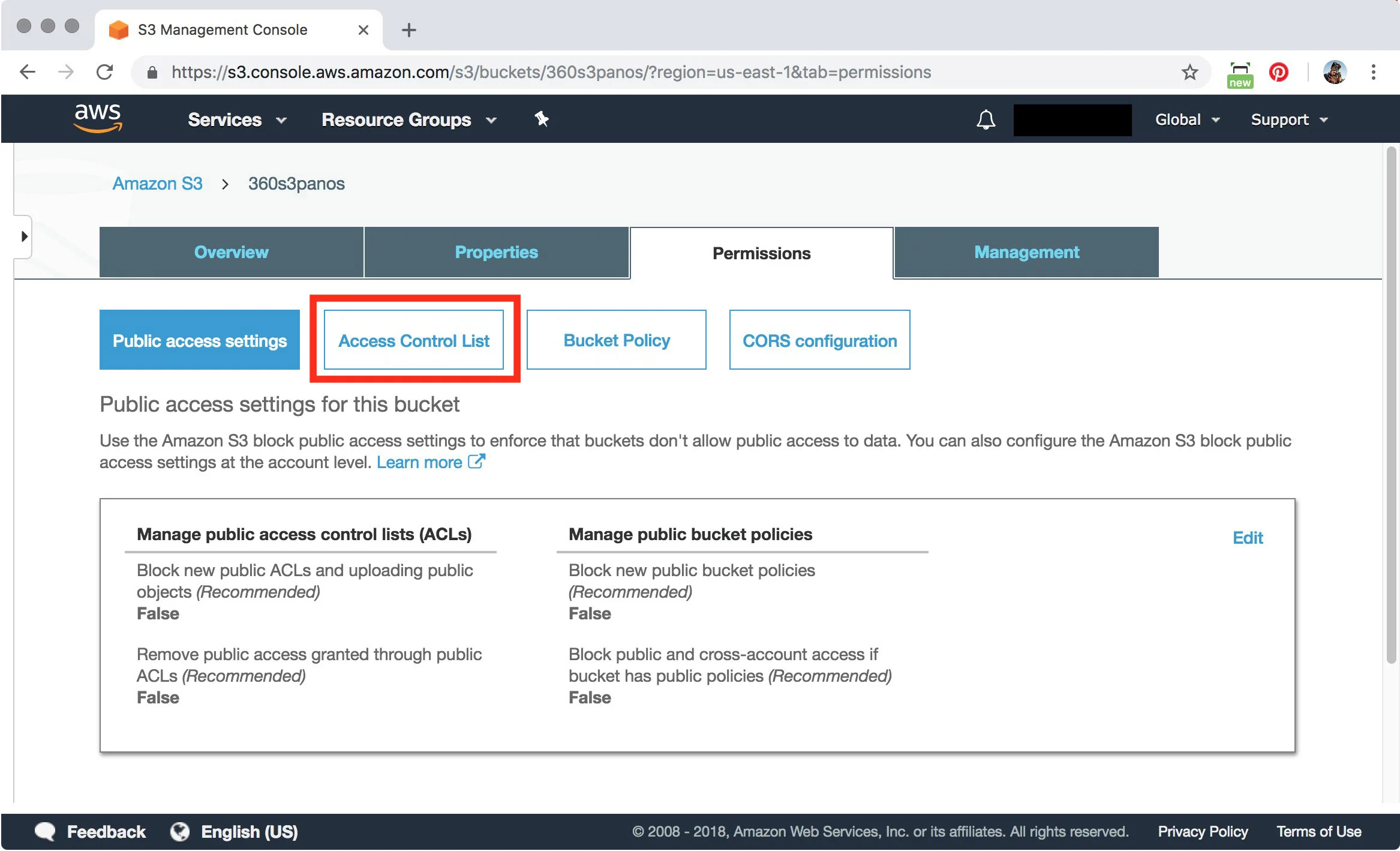This screenshot has height=851, width=1400.
Task: Open the Feedback link in the footer
Action: [106, 832]
